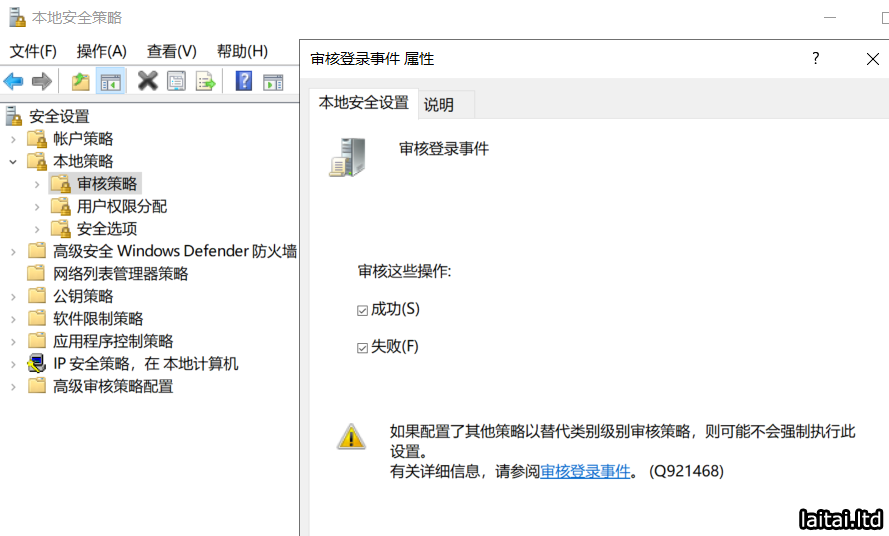
Task: Select IP 安全策略 tree item
Action: [x=145, y=364]
